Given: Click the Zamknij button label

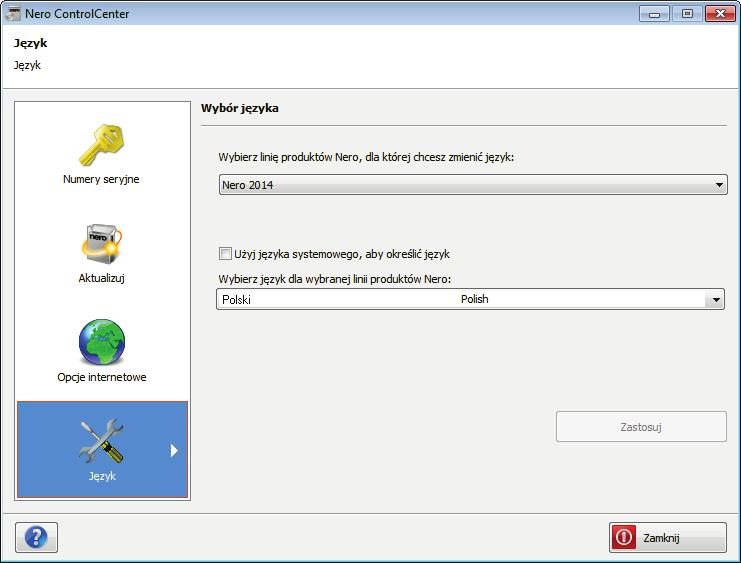Looking at the screenshot, I should 661,538.
